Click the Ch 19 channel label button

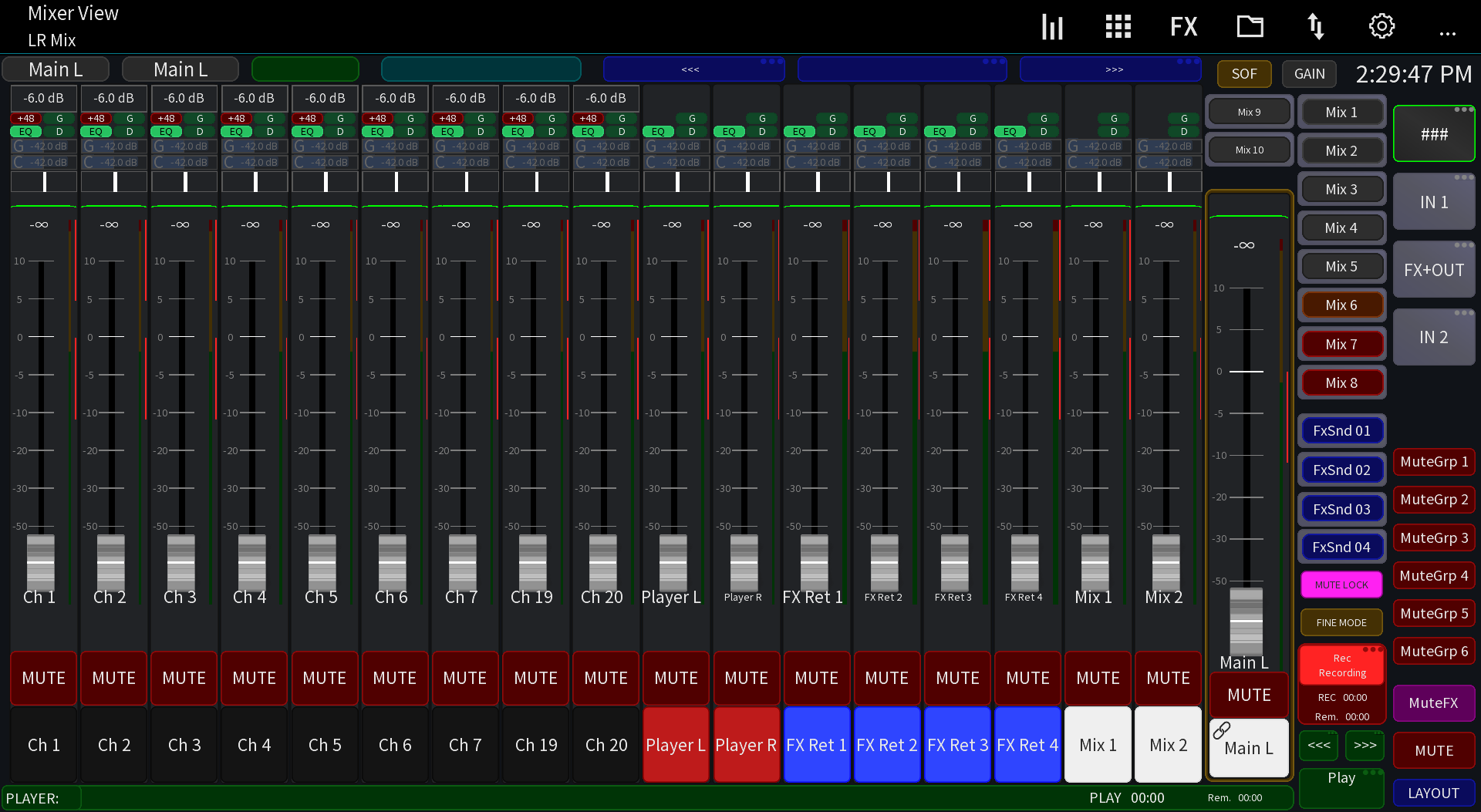click(x=535, y=745)
